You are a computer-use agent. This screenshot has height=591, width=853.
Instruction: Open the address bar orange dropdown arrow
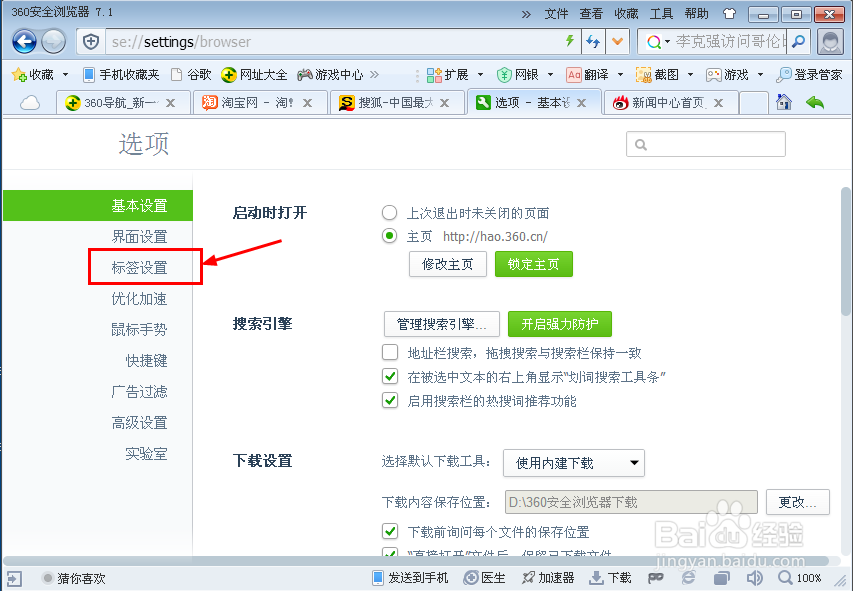617,41
